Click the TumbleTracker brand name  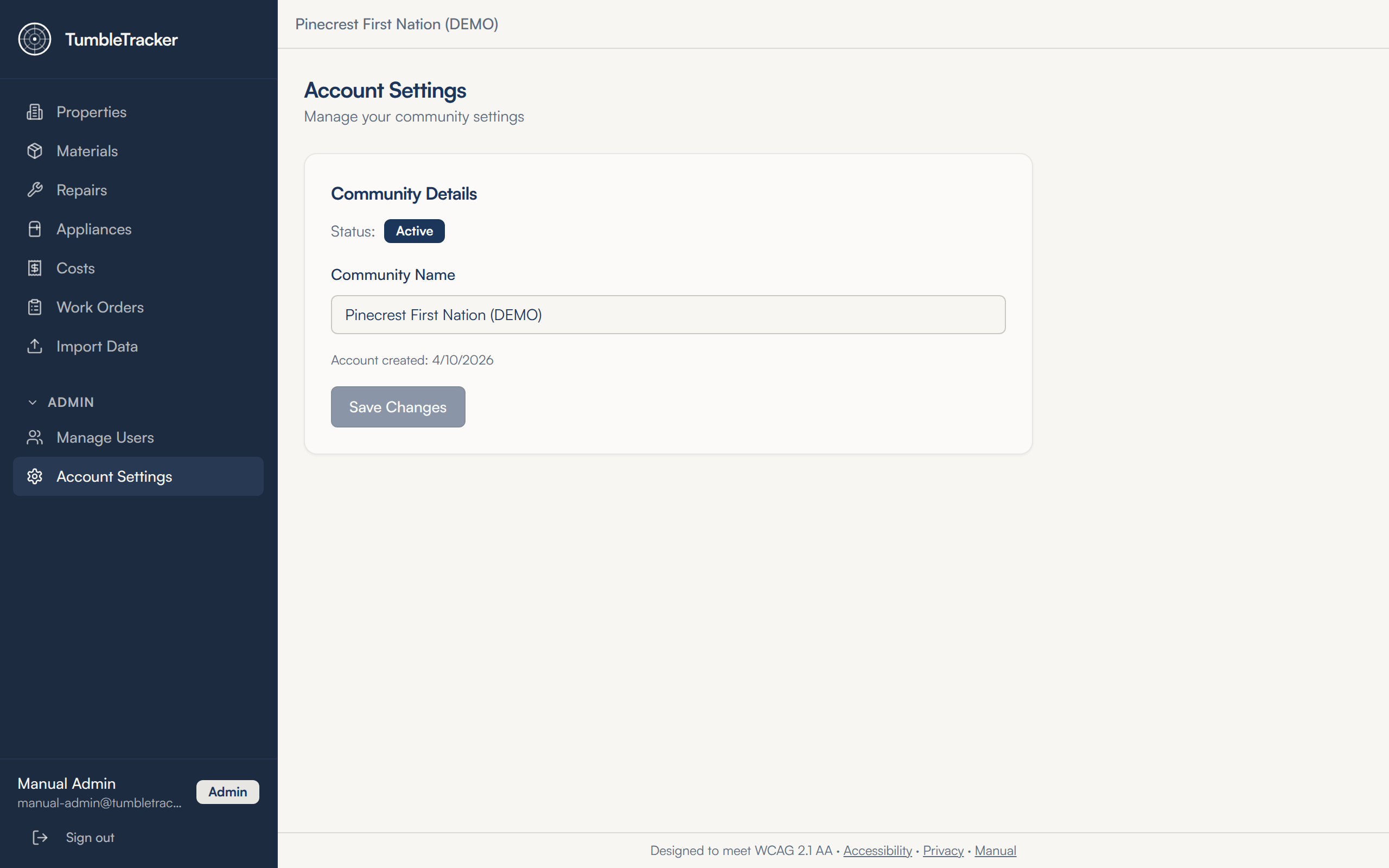(121, 40)
